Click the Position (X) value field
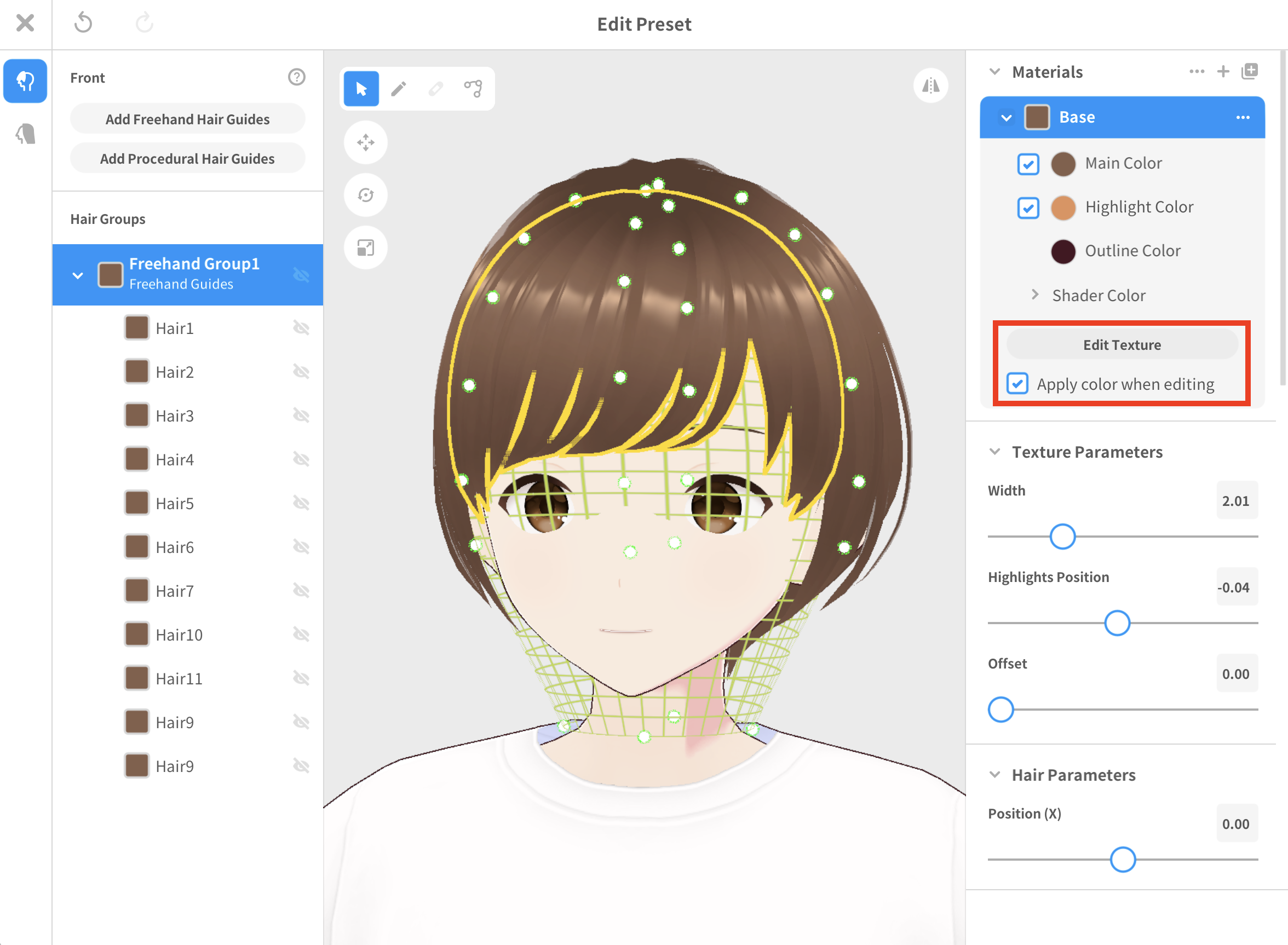The image size is (1288, 945). click(1237, 824)
